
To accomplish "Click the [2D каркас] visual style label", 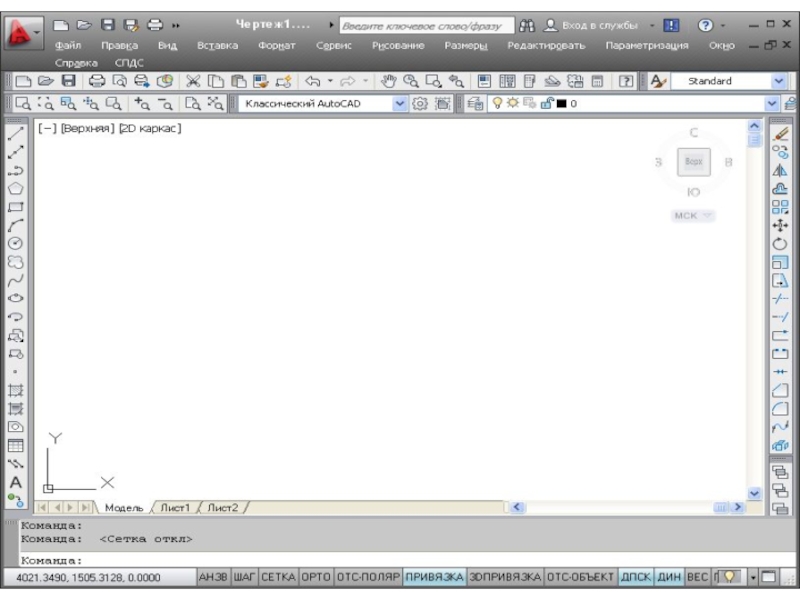I will click(x=150, y=128).
